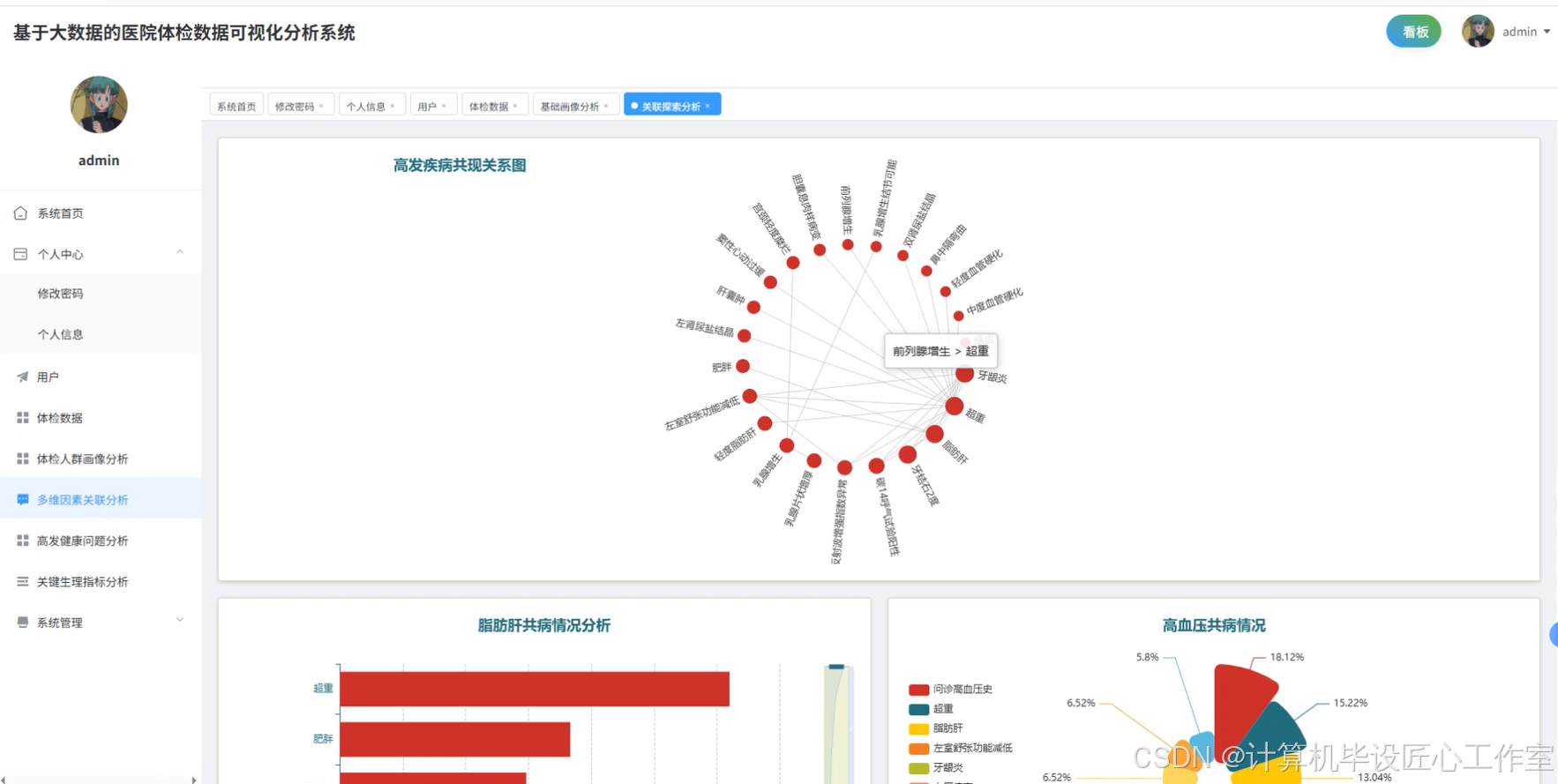
Task: Switch to the 系统首页 tab
Action: click(x=236, y=106)
